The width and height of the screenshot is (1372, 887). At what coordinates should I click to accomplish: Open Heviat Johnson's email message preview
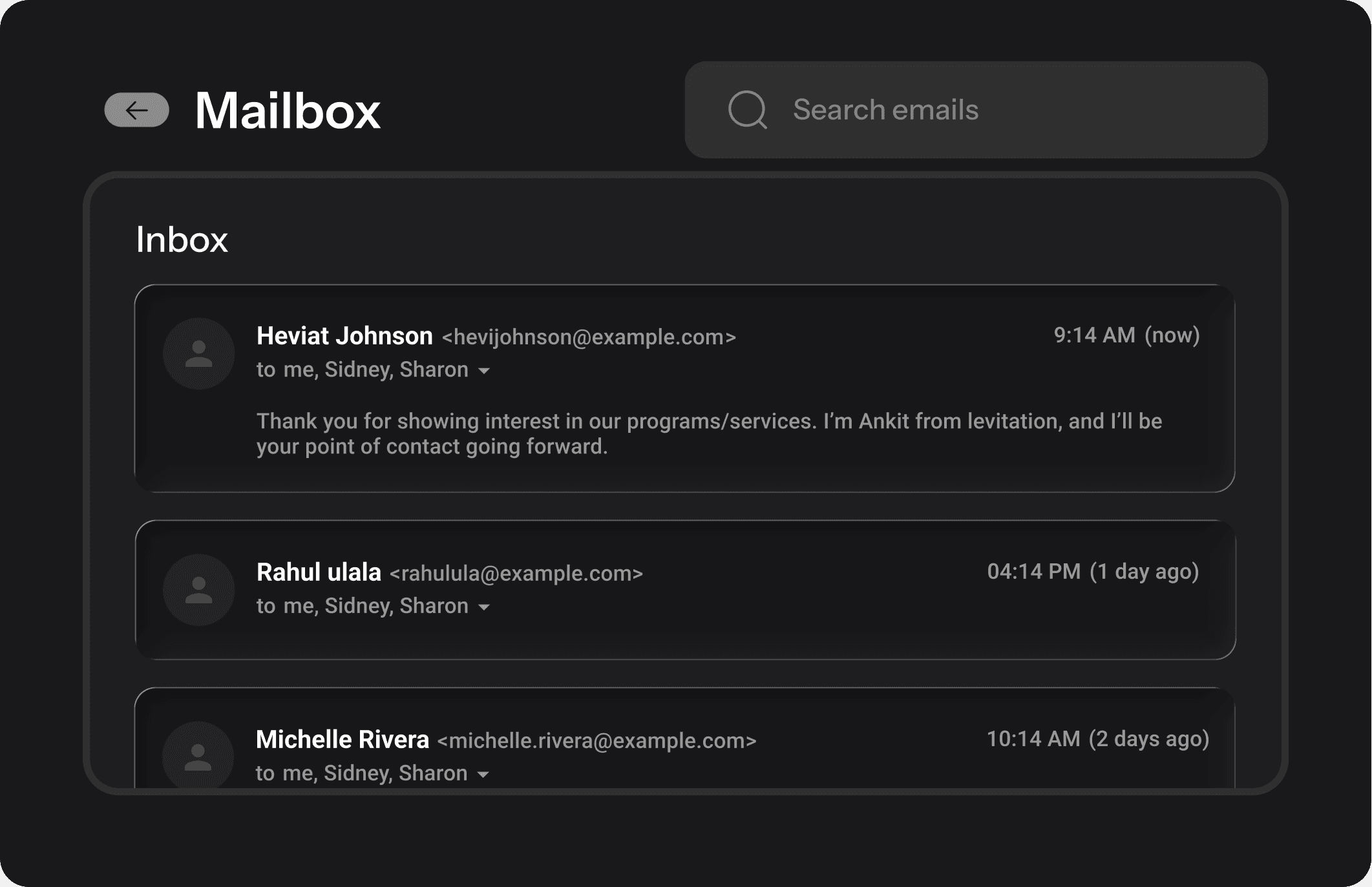[x=709, y=433]
